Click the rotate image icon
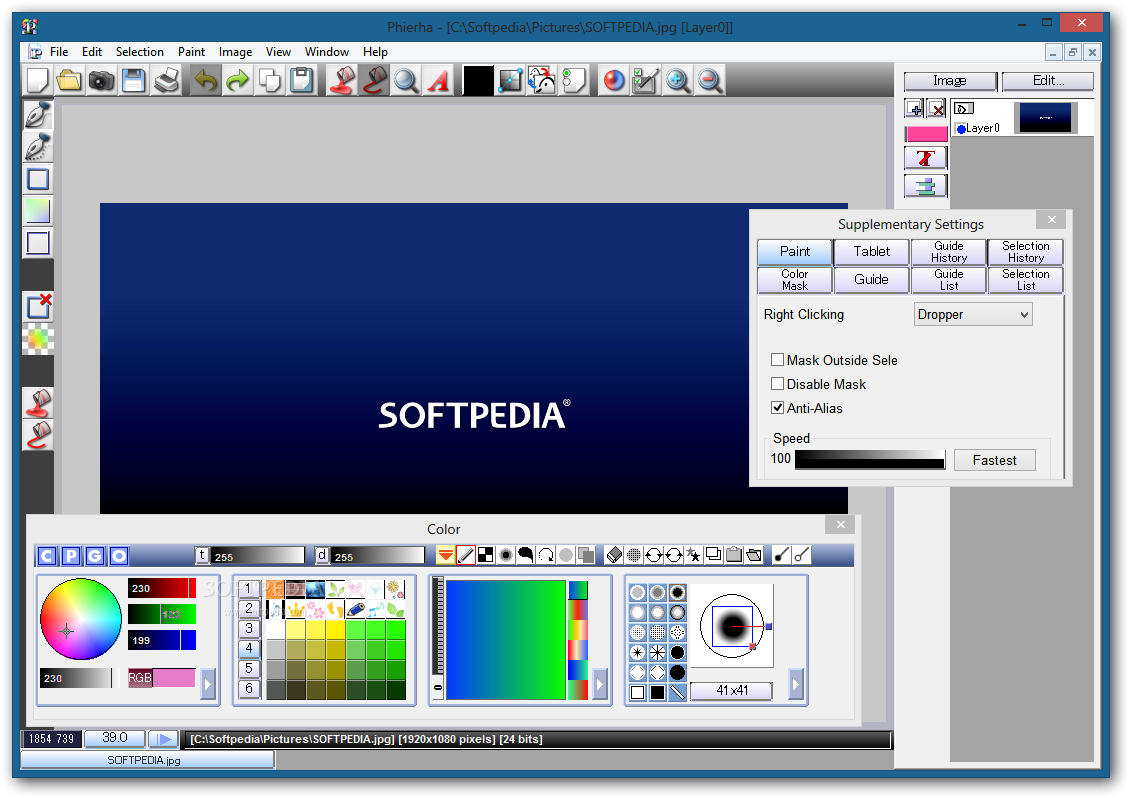 (x=542, y=81)
